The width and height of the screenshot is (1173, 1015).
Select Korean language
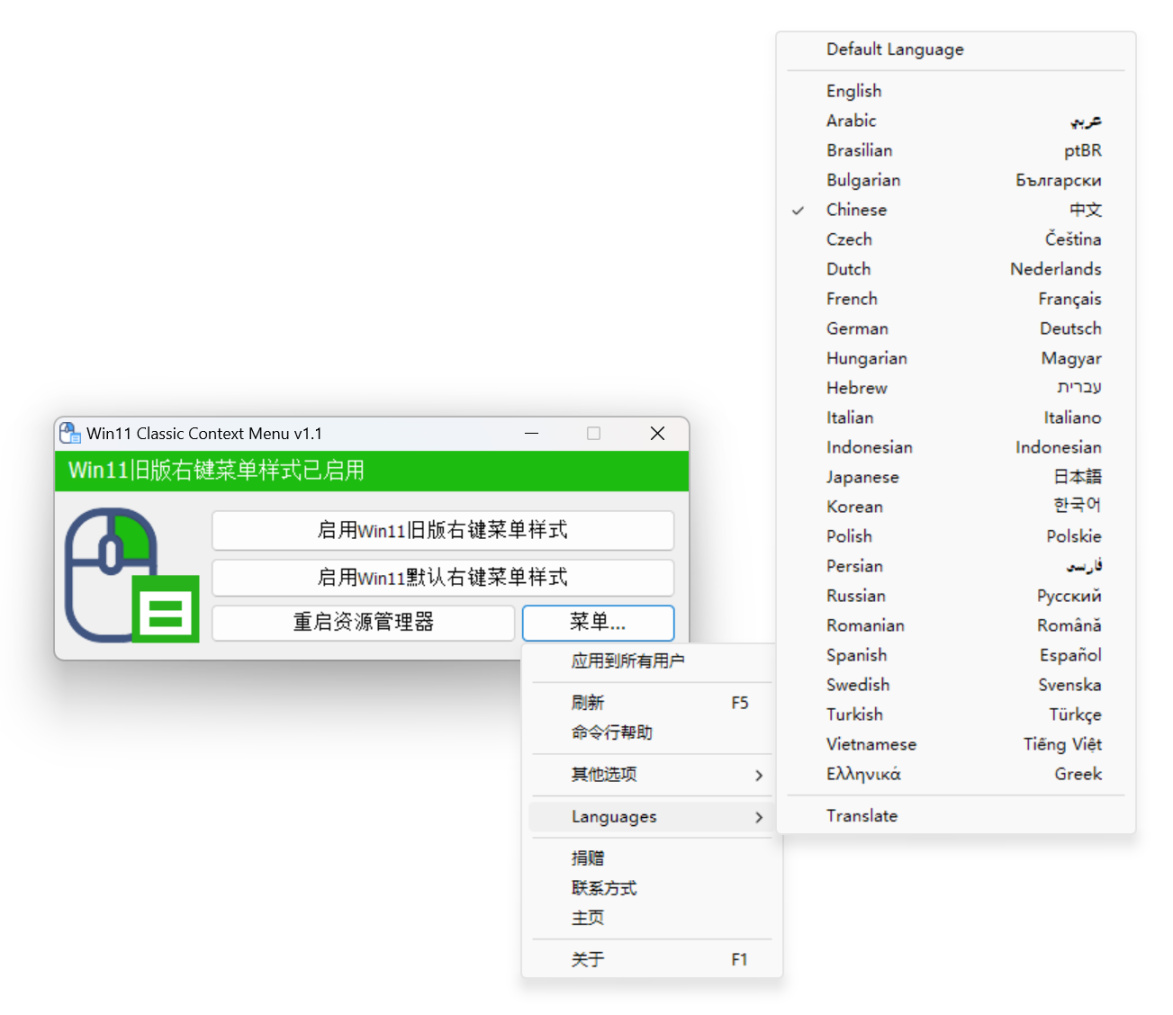(x=955, y=507)
